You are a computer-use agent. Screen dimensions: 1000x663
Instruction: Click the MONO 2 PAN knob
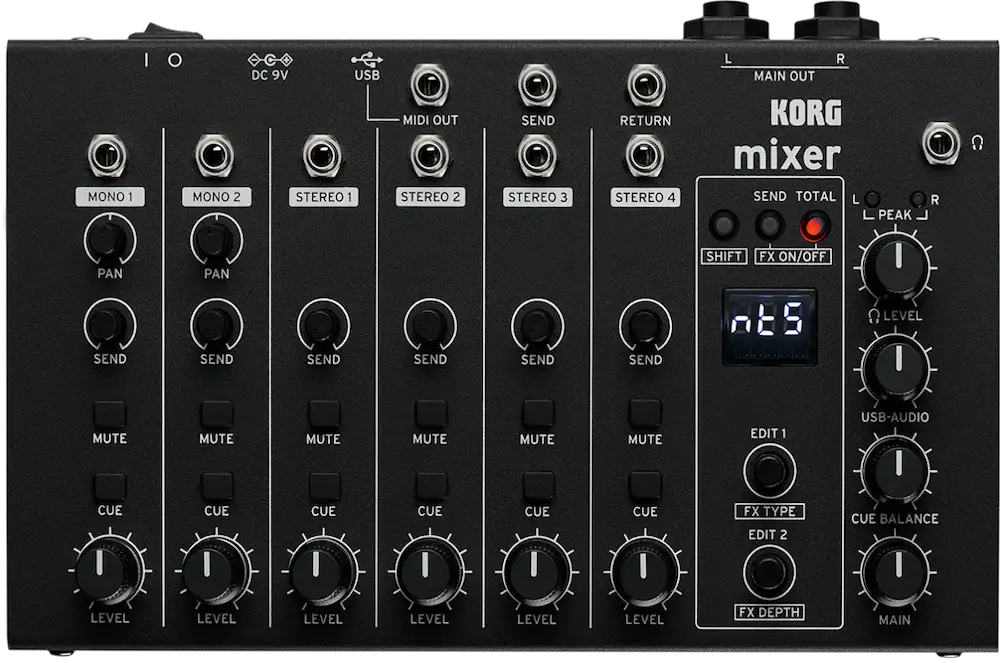[x=217, y=240]
